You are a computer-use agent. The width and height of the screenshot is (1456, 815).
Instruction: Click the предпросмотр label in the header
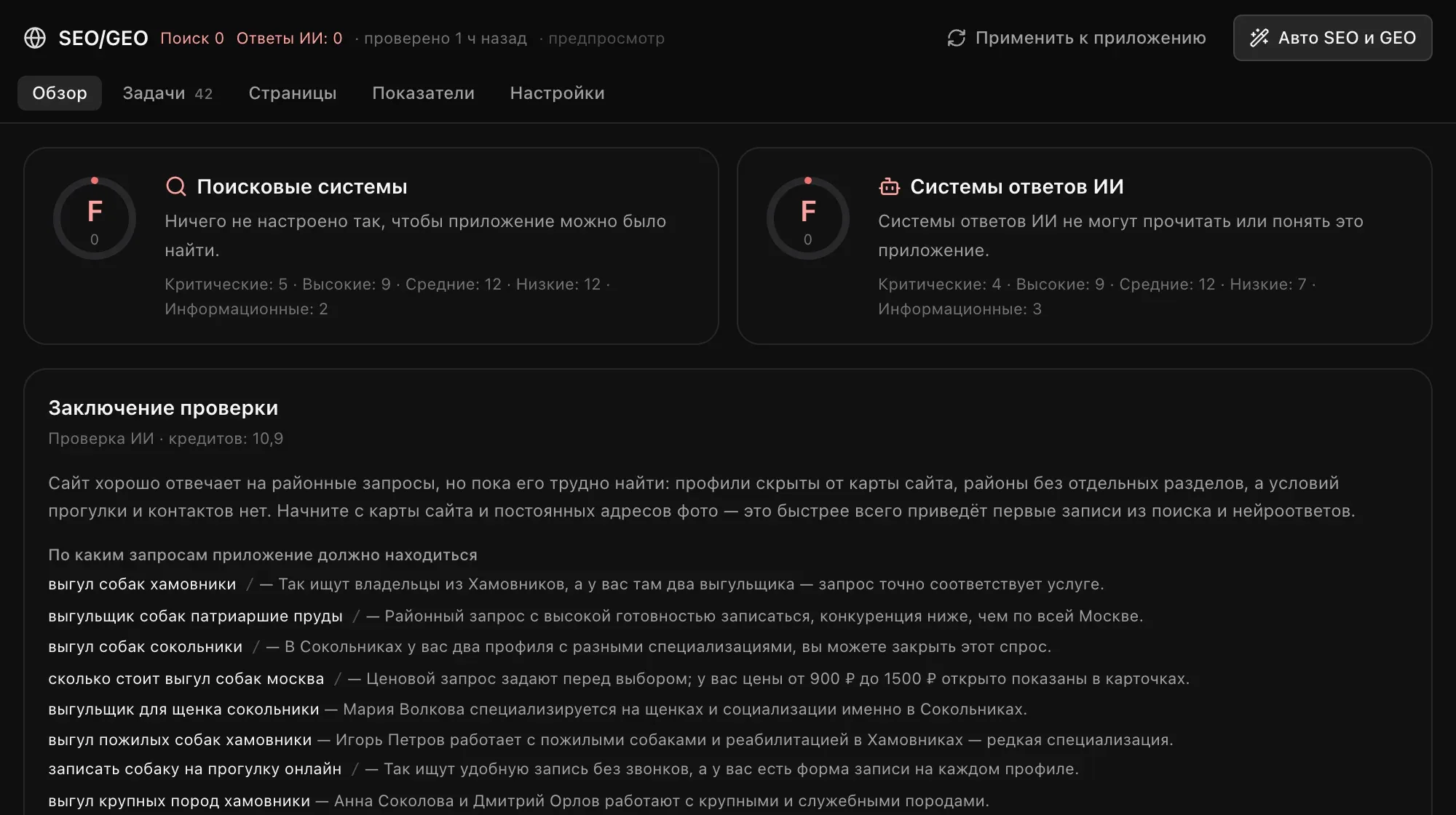(x=606, y=39)
